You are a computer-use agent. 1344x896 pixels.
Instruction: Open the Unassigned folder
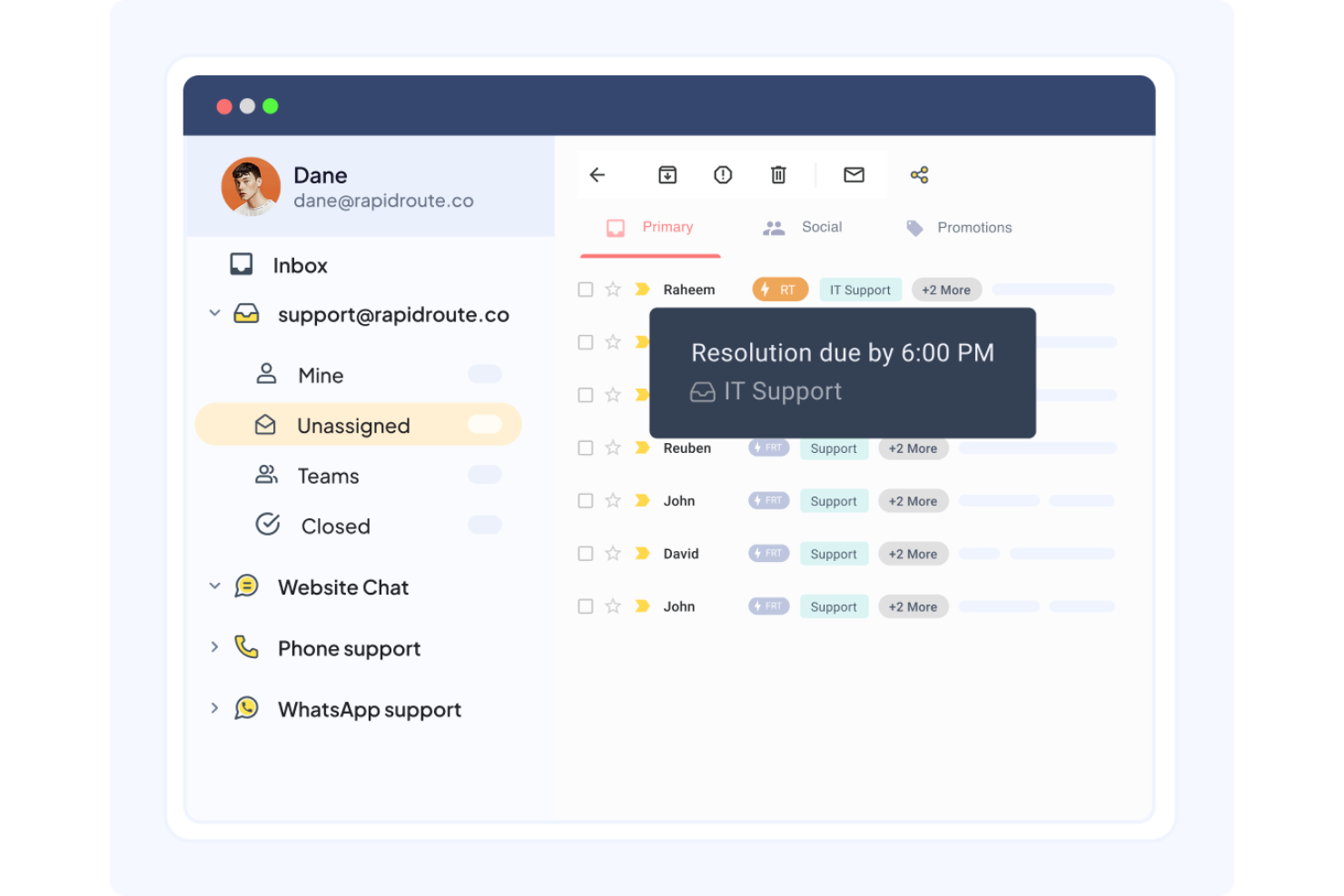(x=353, y=425)
